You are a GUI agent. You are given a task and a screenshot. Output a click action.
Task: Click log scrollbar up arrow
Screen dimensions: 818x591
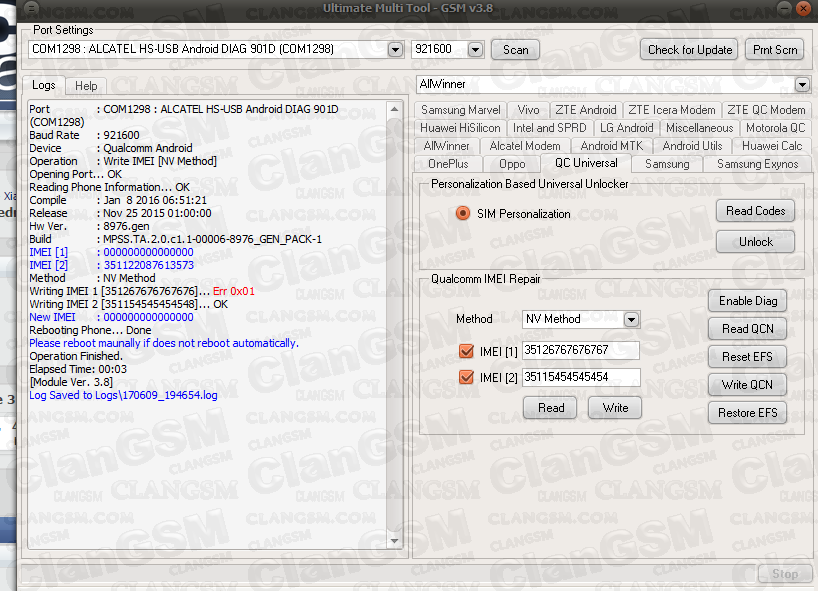point(394,110)
